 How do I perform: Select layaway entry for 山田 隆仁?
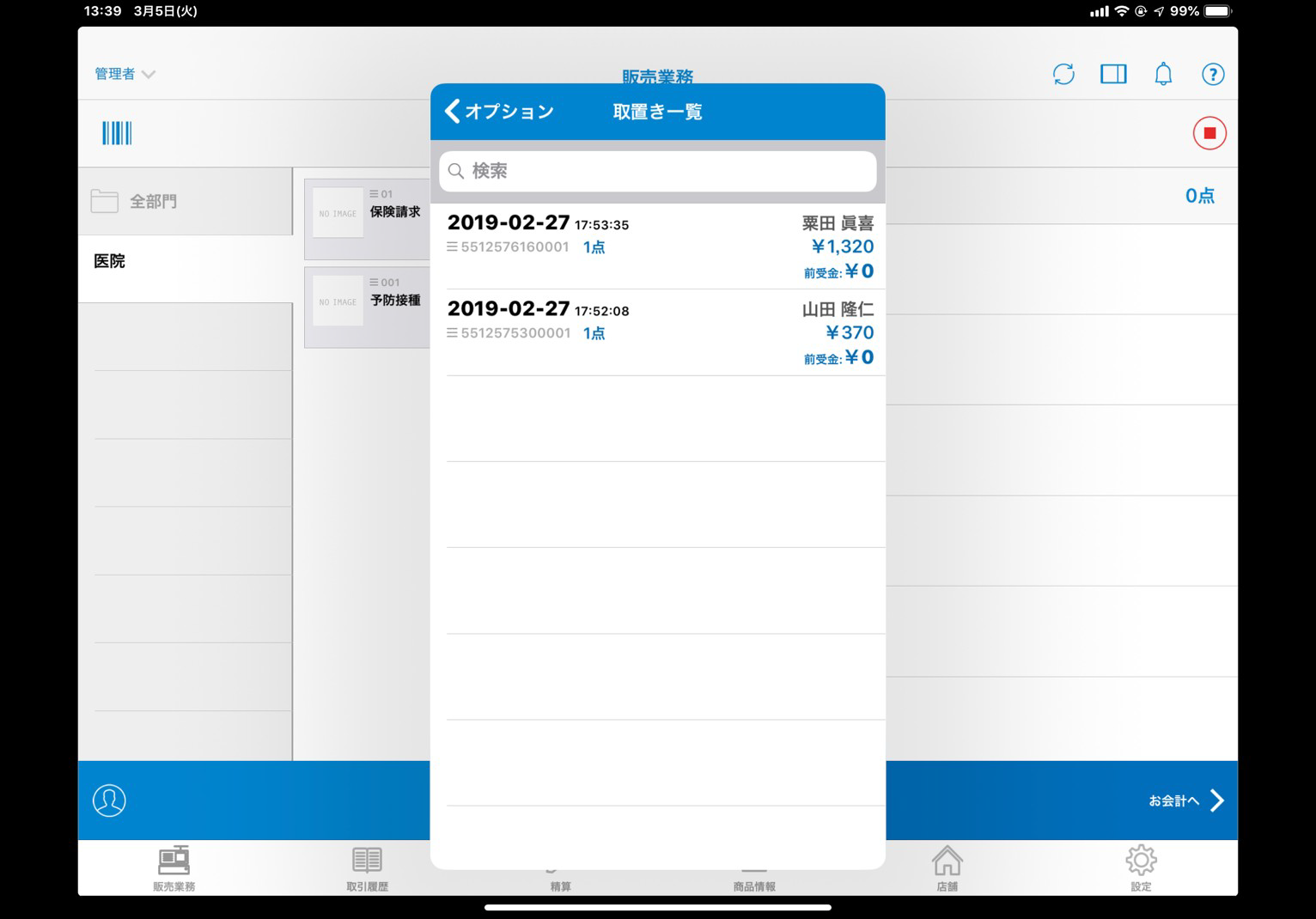(660, 332)
